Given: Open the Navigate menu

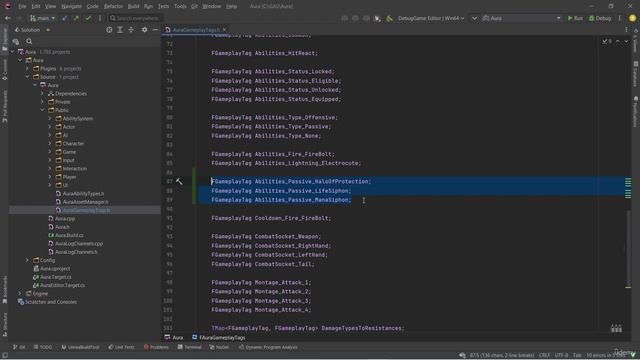Looking at the screenshot, I should tap(71, 7).
